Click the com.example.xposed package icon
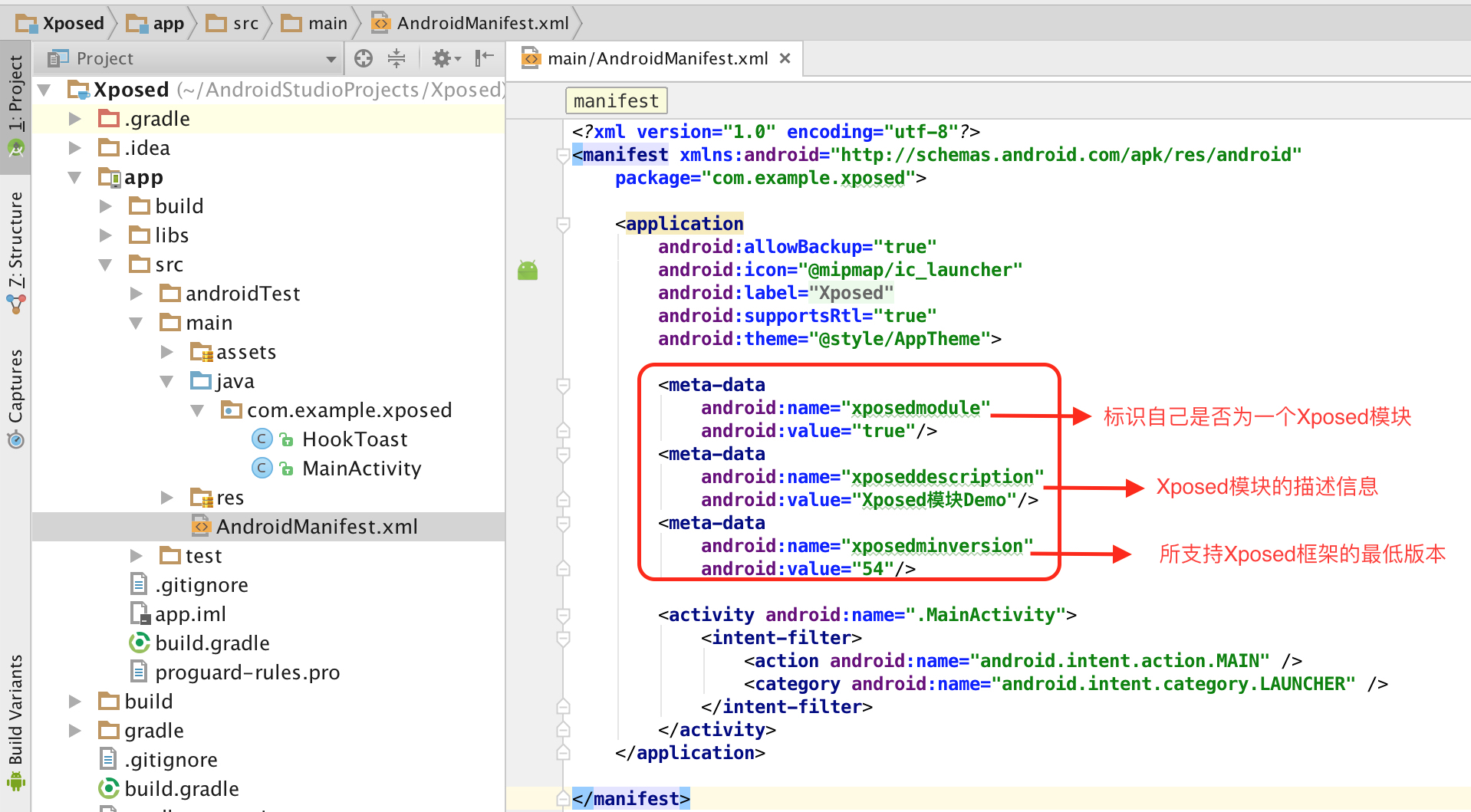This screenshot has width=1471, height=812. [x=232, y=409]
